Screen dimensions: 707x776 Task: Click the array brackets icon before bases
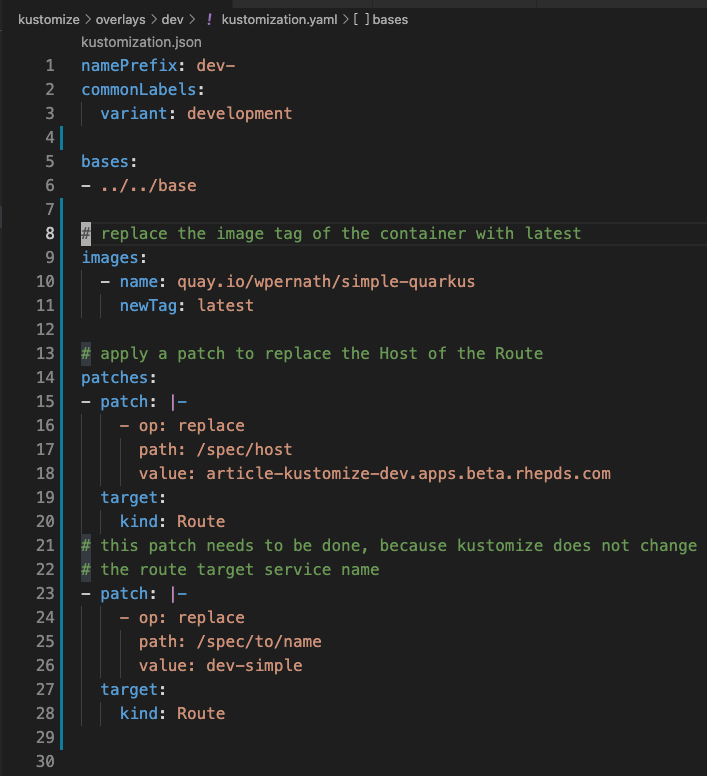361,20
